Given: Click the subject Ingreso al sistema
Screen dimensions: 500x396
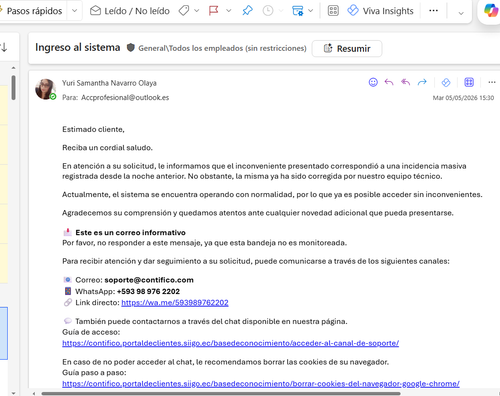Looking at the screenshot, I should [x=78, y=48].
